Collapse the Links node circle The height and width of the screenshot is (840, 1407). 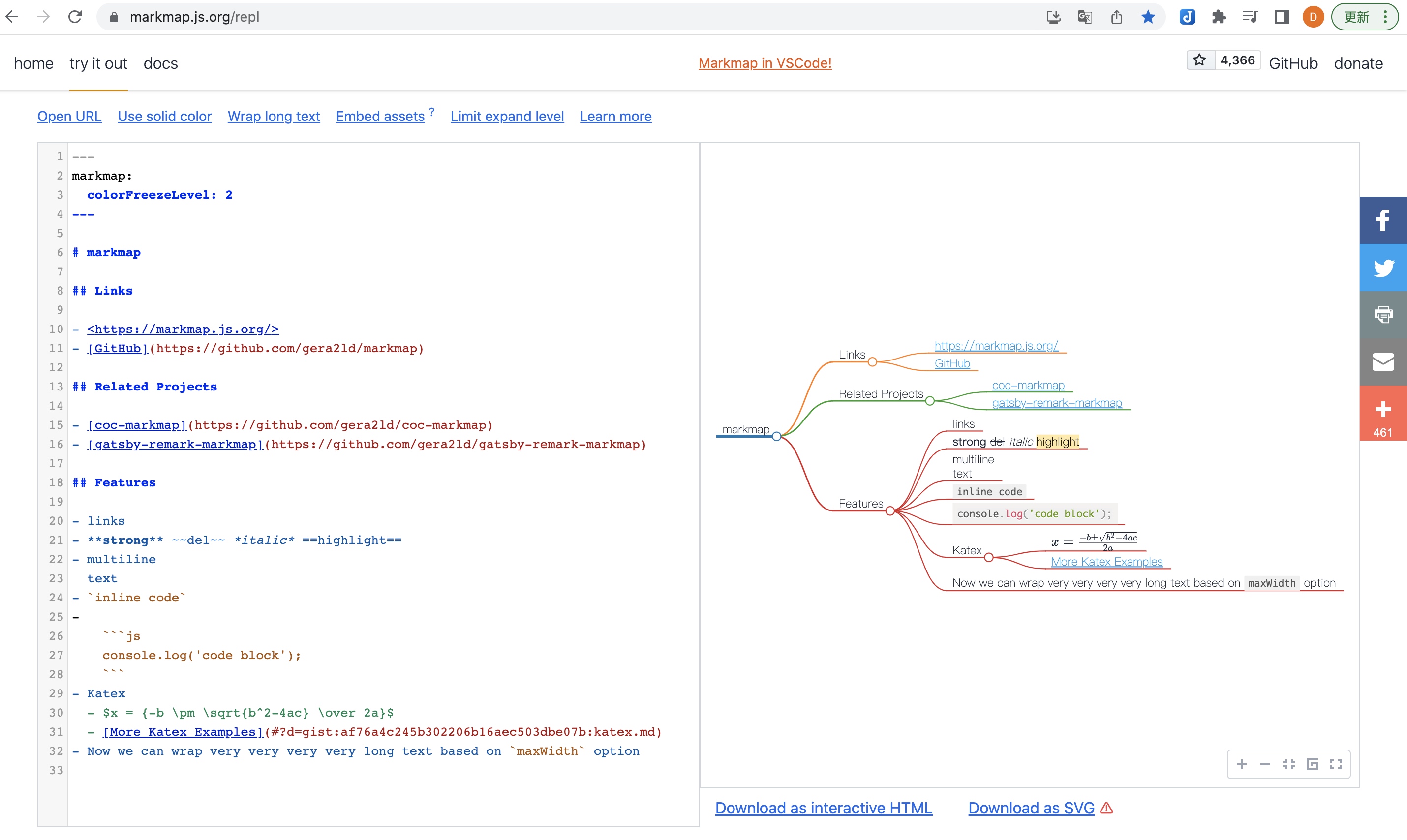coord(873,362)
